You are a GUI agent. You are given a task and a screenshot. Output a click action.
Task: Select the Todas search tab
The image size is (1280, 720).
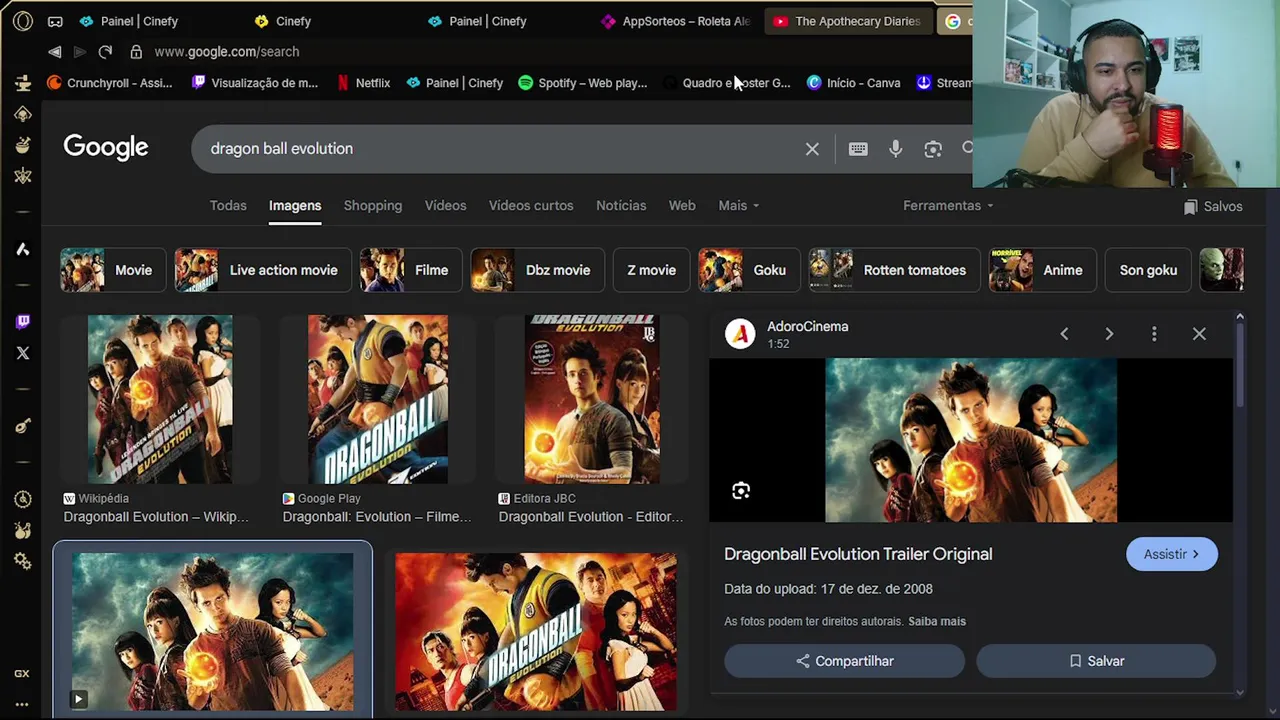pos(228,205)
